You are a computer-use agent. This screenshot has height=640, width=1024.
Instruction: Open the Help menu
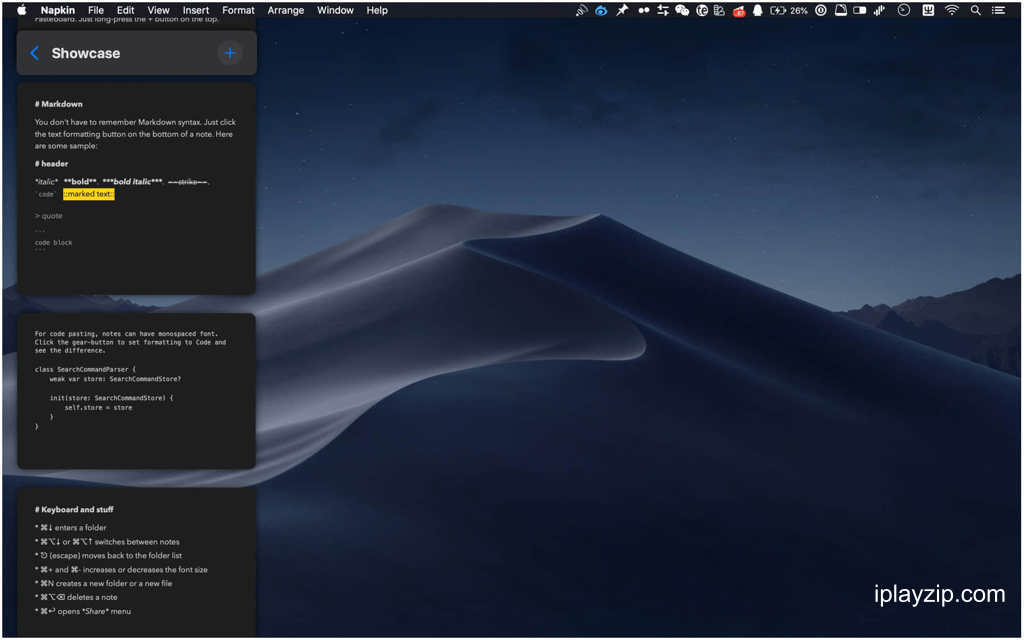[x=377, y=10]
